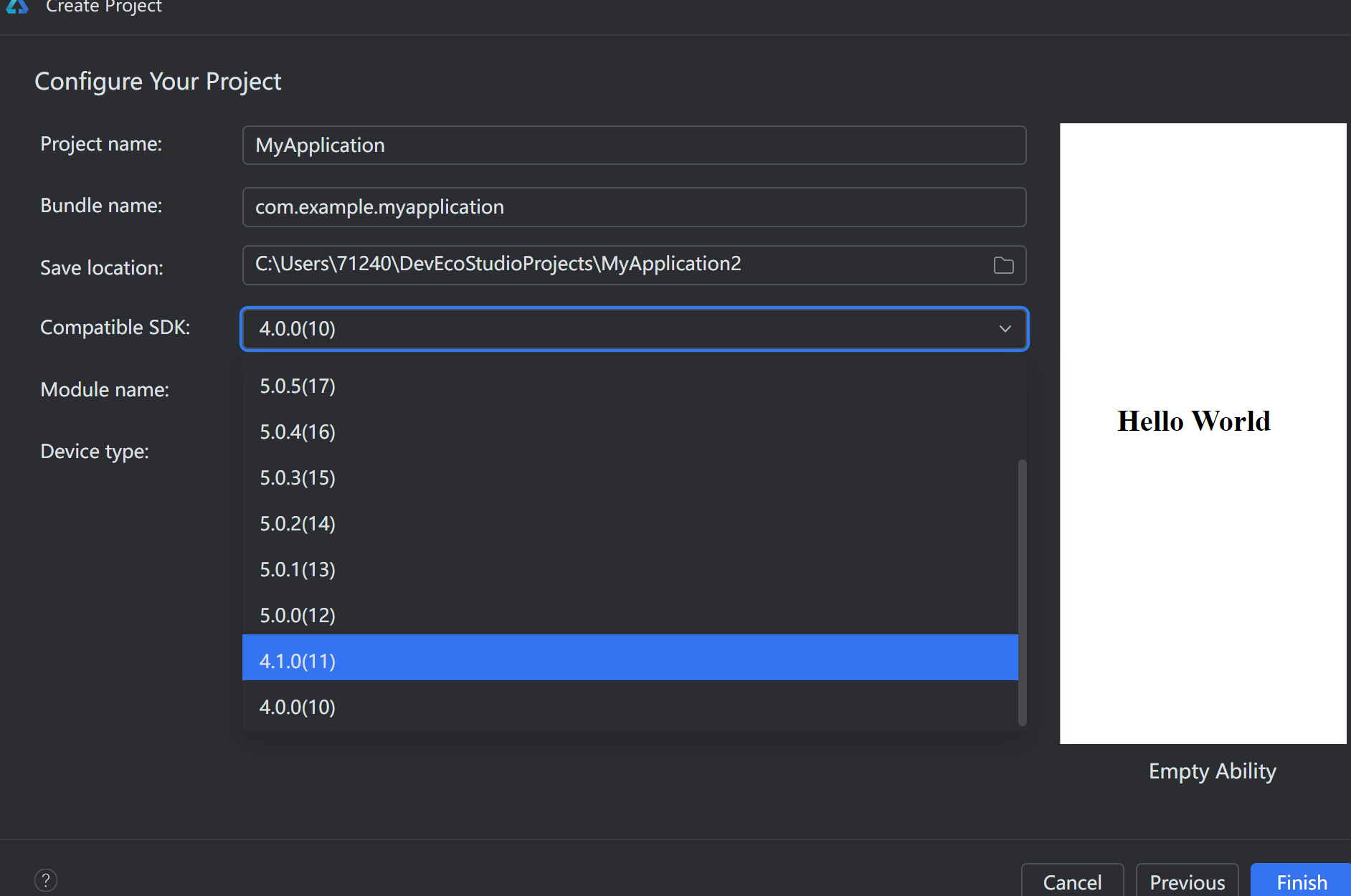Image resolution: width=1351 pixels, height=896 pixels.
Task: Choose 5.0.3(15) from the SDK list
Action: [x=297, y=478]
